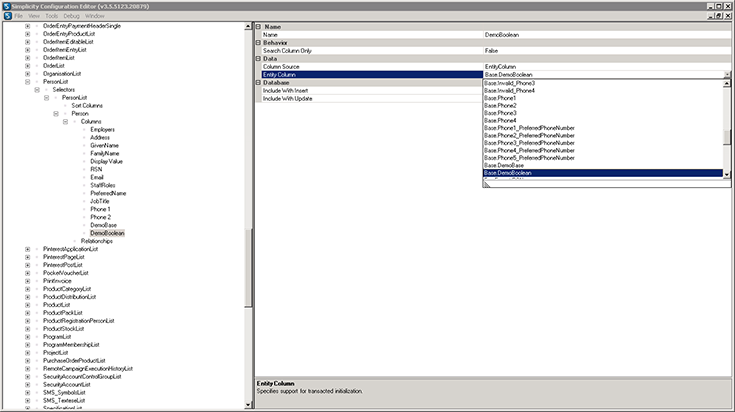Open the Entity Column dropdown arrow

[727, 75]
